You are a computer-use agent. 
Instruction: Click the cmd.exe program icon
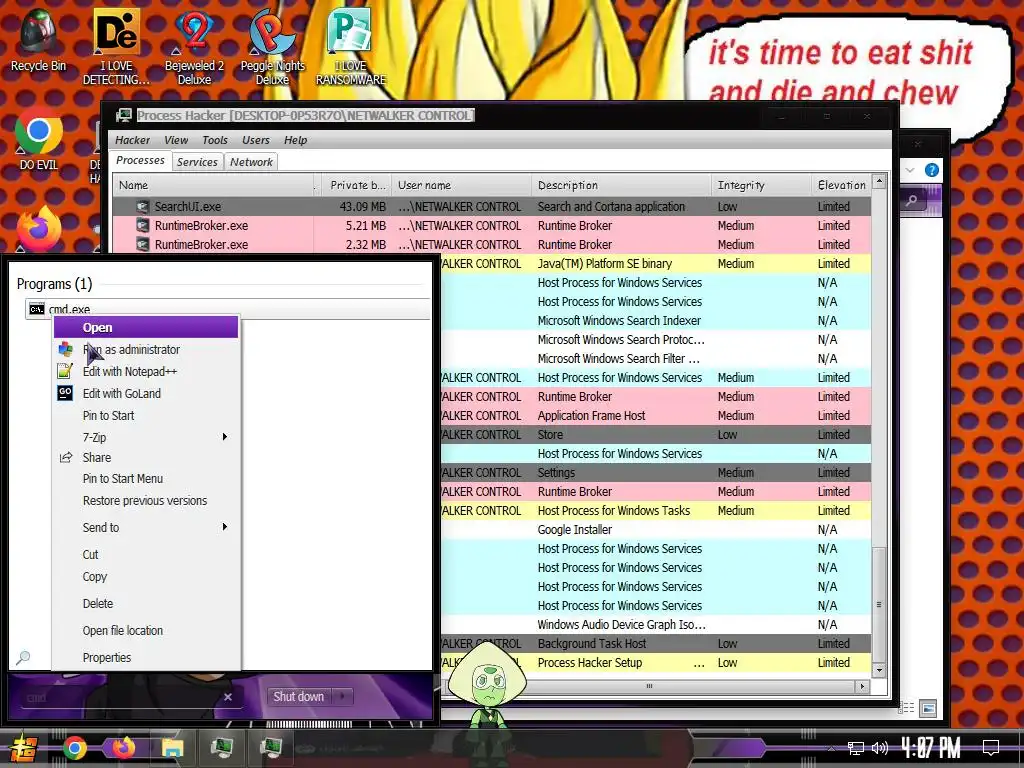[37, 309]
